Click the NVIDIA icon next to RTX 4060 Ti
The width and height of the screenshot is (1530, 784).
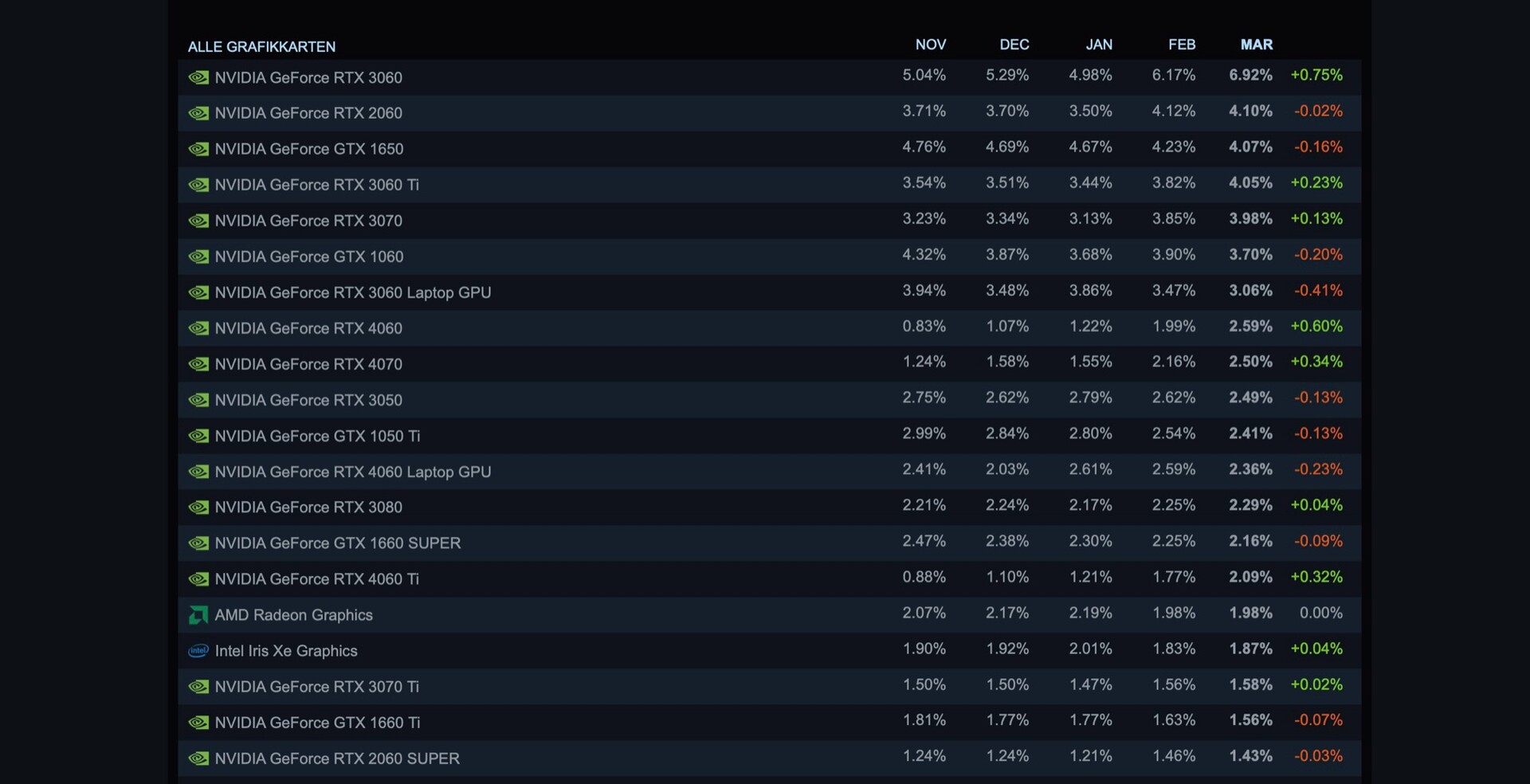(198, 579)
